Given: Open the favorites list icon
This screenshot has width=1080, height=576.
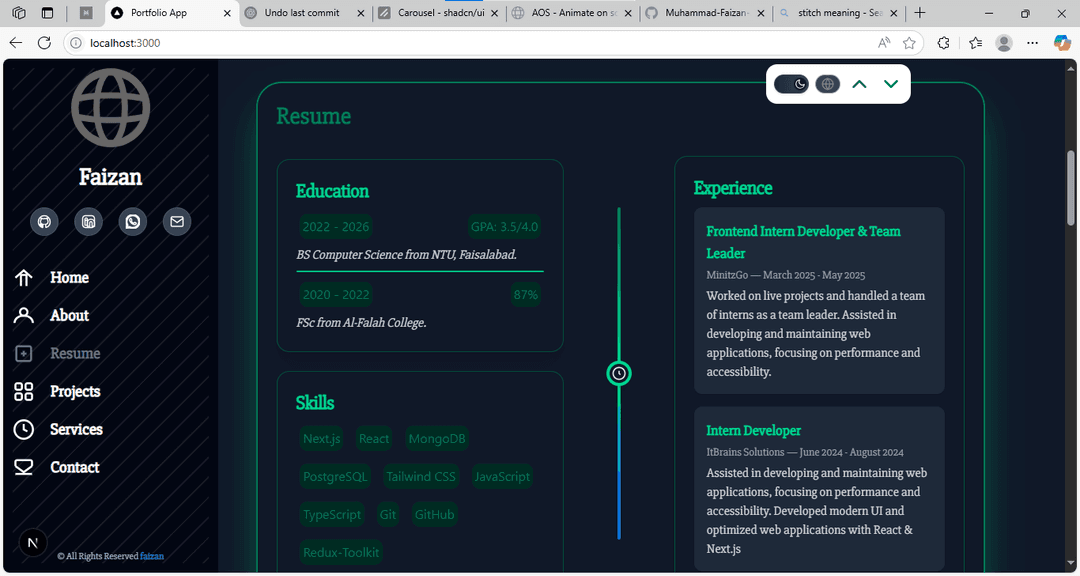Looking at the screenshot, I should [975, 43].
